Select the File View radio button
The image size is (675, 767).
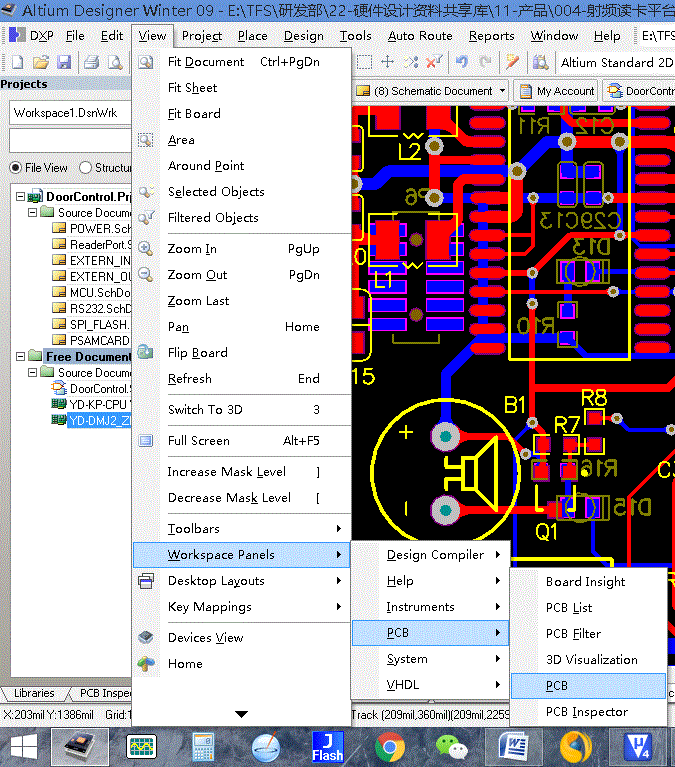[16, 168]
